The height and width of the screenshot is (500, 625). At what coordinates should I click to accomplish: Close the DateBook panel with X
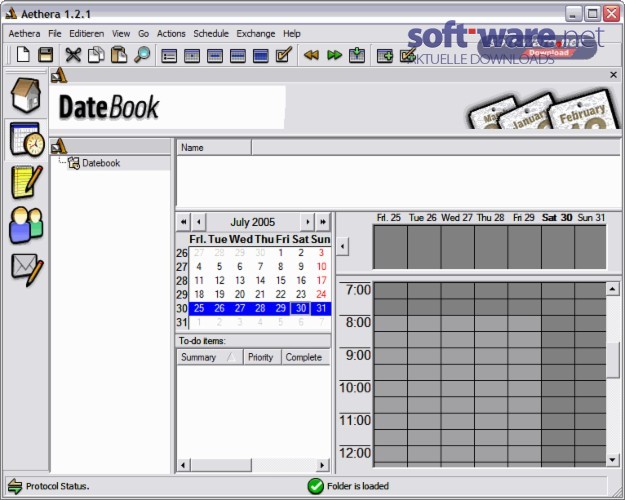coord(613,75)
